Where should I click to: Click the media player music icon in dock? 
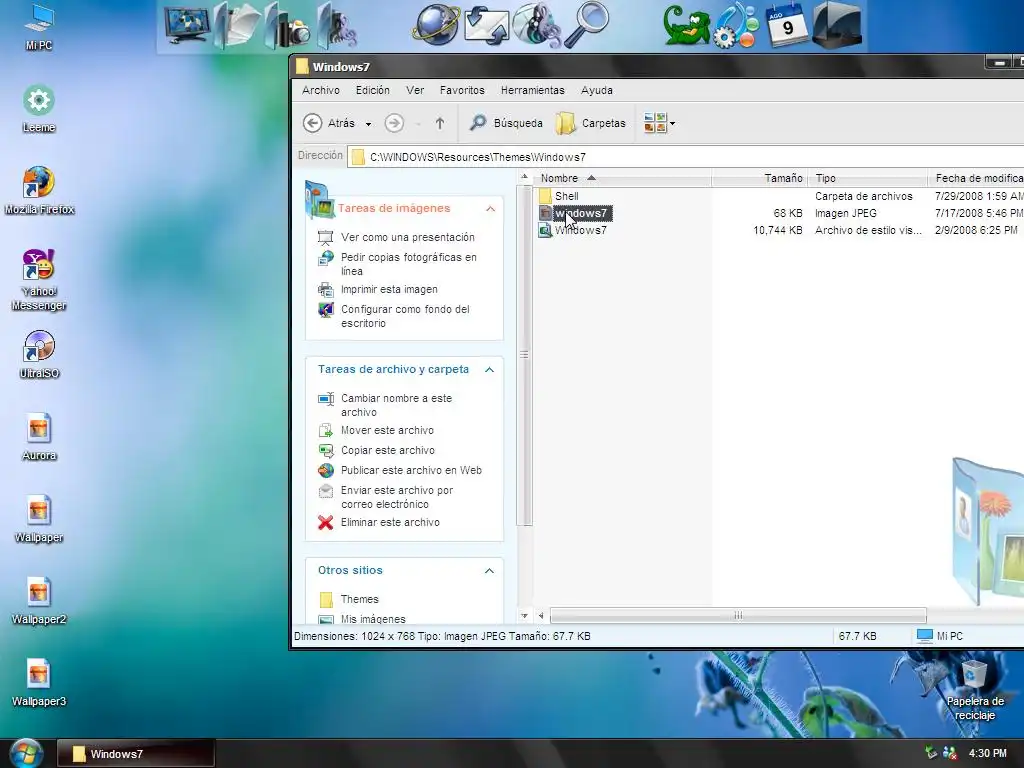coord(537,26)
